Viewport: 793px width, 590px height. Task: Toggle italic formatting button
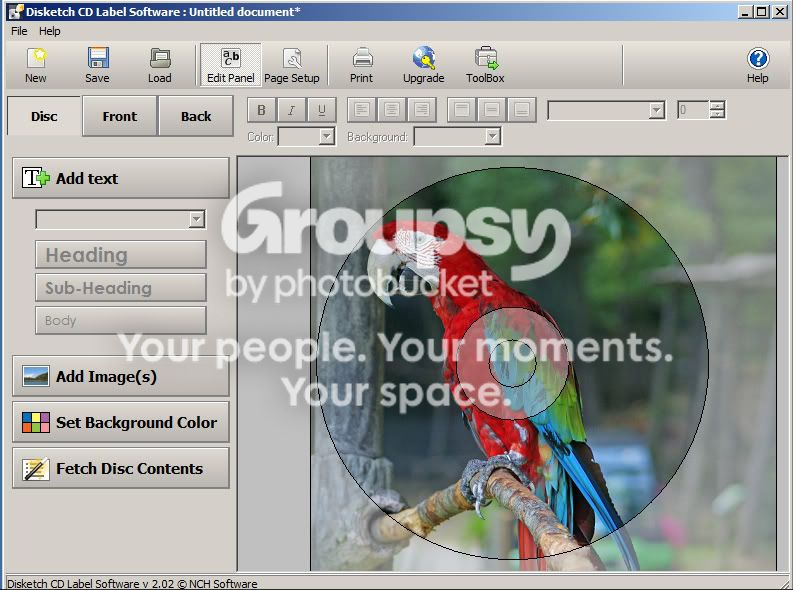291,110
